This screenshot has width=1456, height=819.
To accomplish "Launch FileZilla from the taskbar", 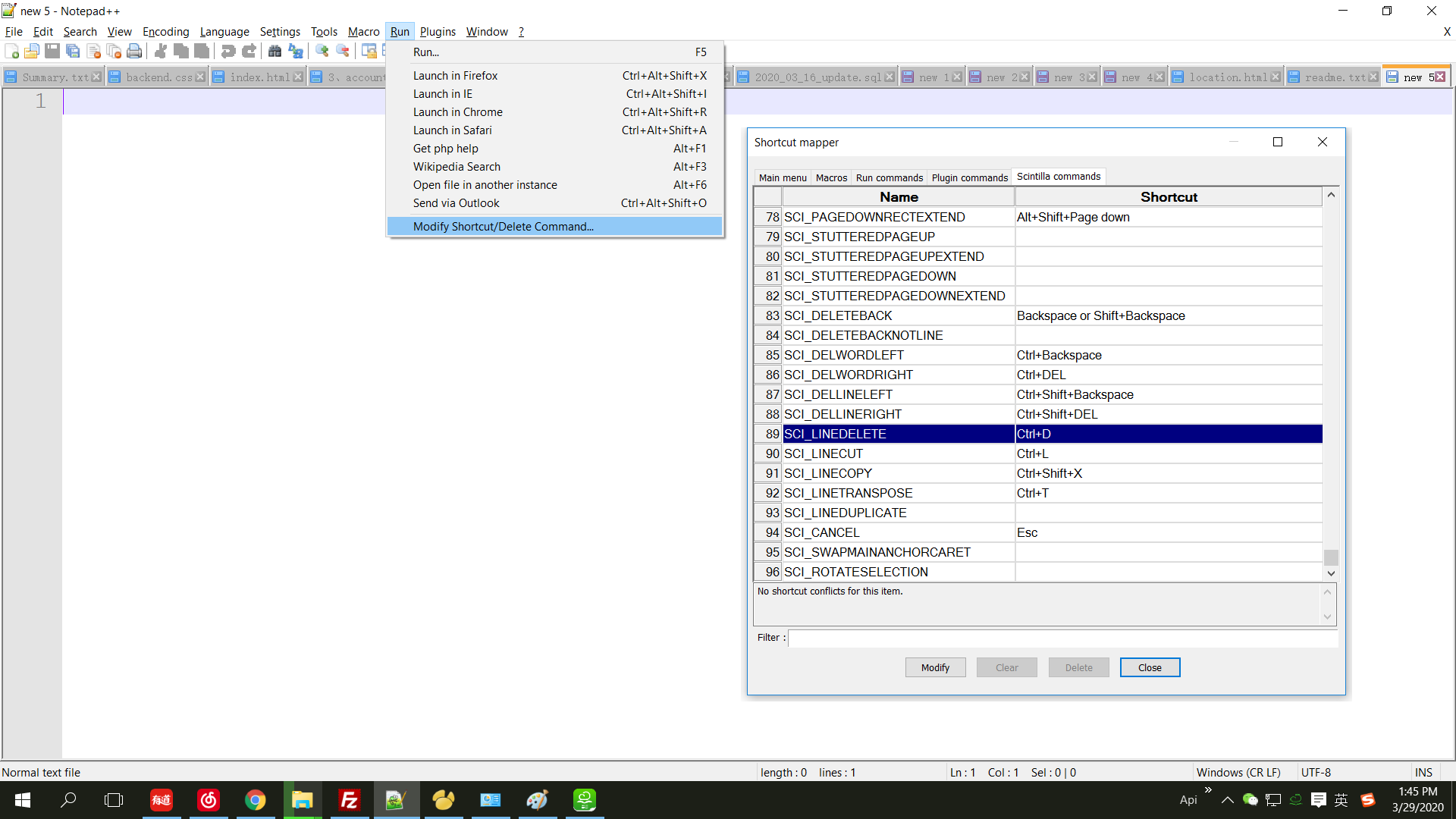I will tap(349, 800).
